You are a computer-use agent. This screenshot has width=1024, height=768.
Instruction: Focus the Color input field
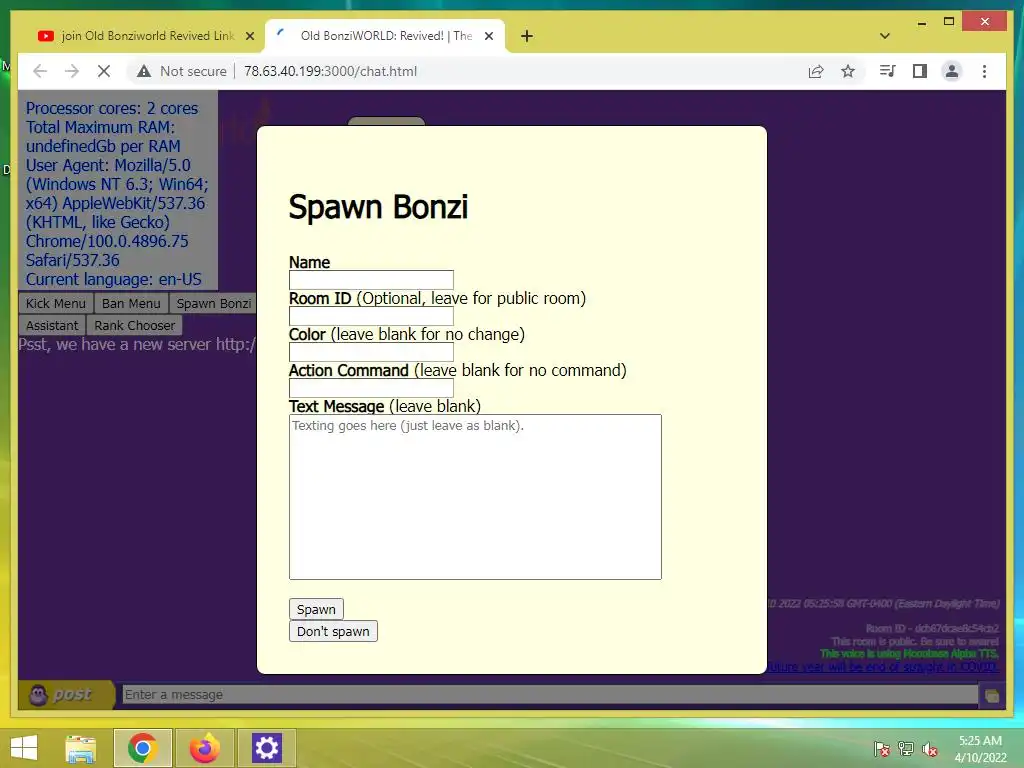click(371, 351)
